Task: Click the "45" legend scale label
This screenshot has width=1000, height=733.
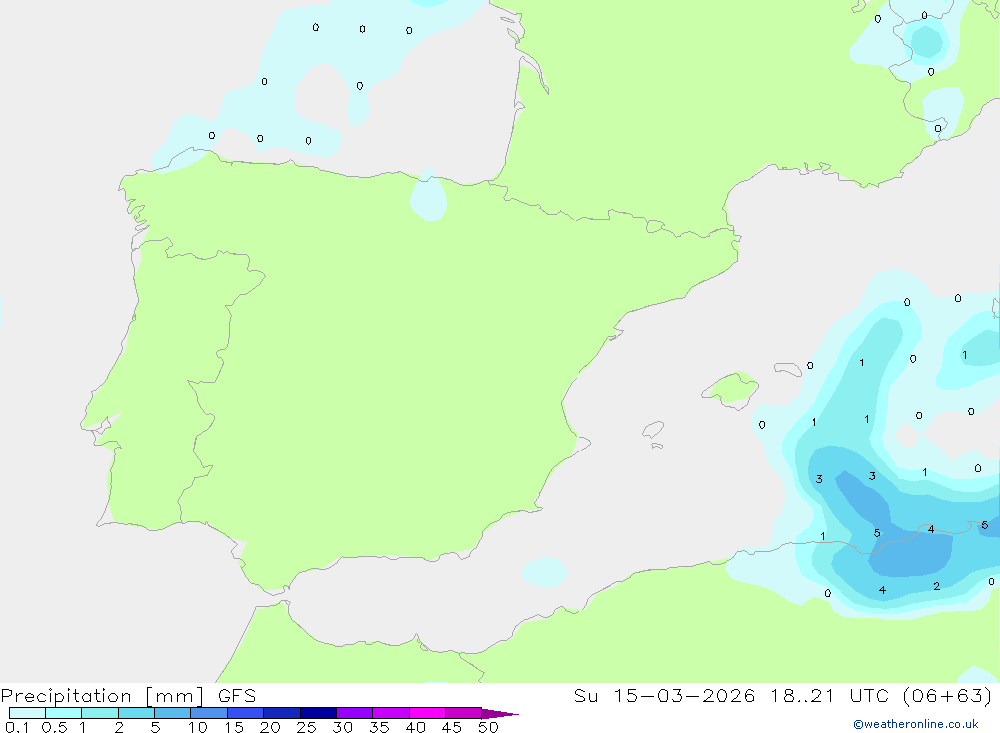Action: (x=452, y=727)
